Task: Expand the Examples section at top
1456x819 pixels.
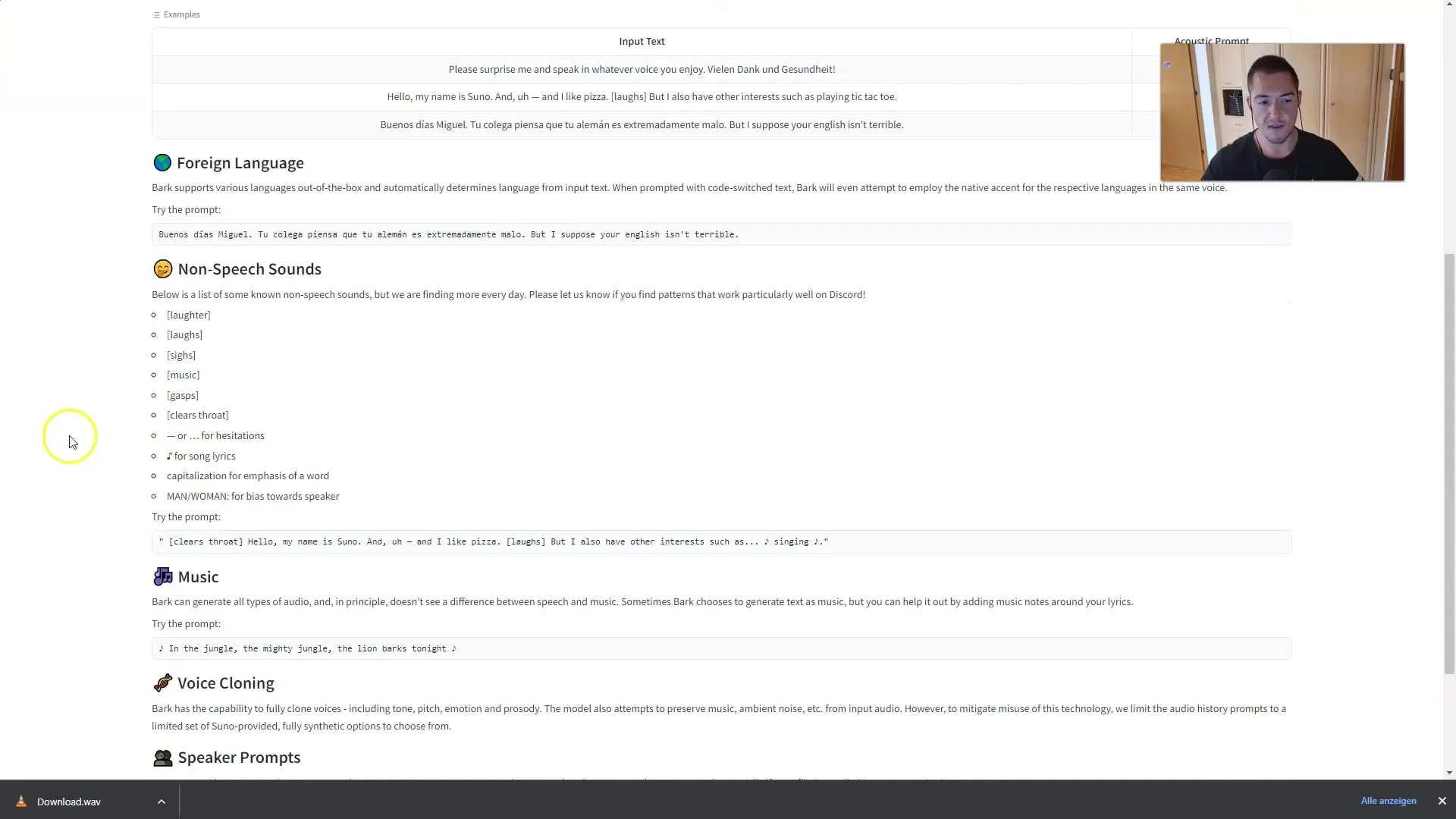Action: [x=176, y=14]
